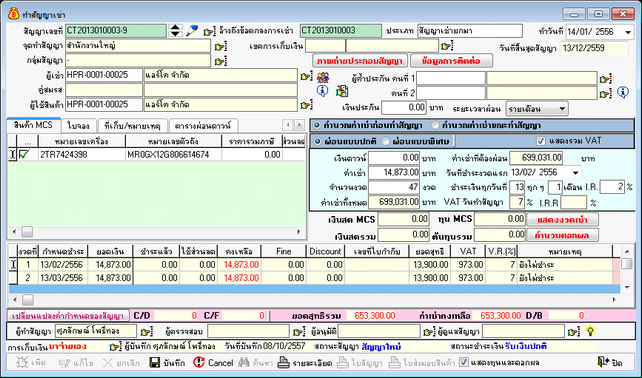The image size is (642, 378).
Task: Click เปลี่ยนแปลงค่ากำหนดของสัญญา button
Action: [x=68, y=316]
